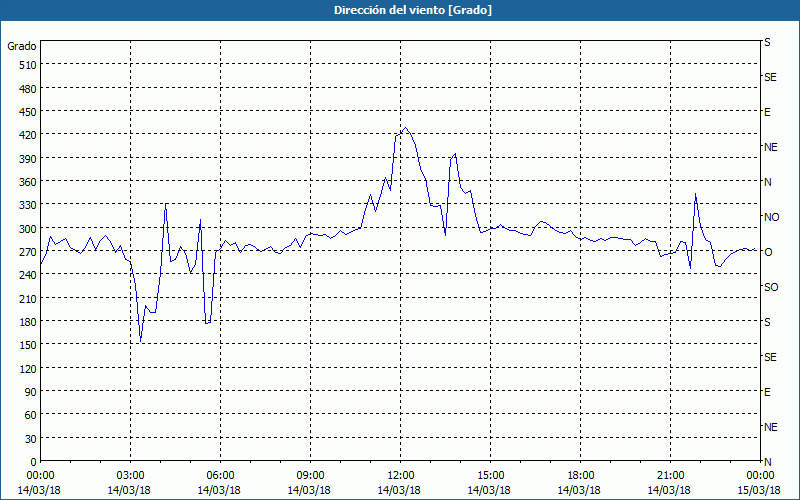Image resolution: width=800 pixels, height=500 pixels.
Task: Select the 14/03/18 date under 18:00
Action: coord(579,490)
